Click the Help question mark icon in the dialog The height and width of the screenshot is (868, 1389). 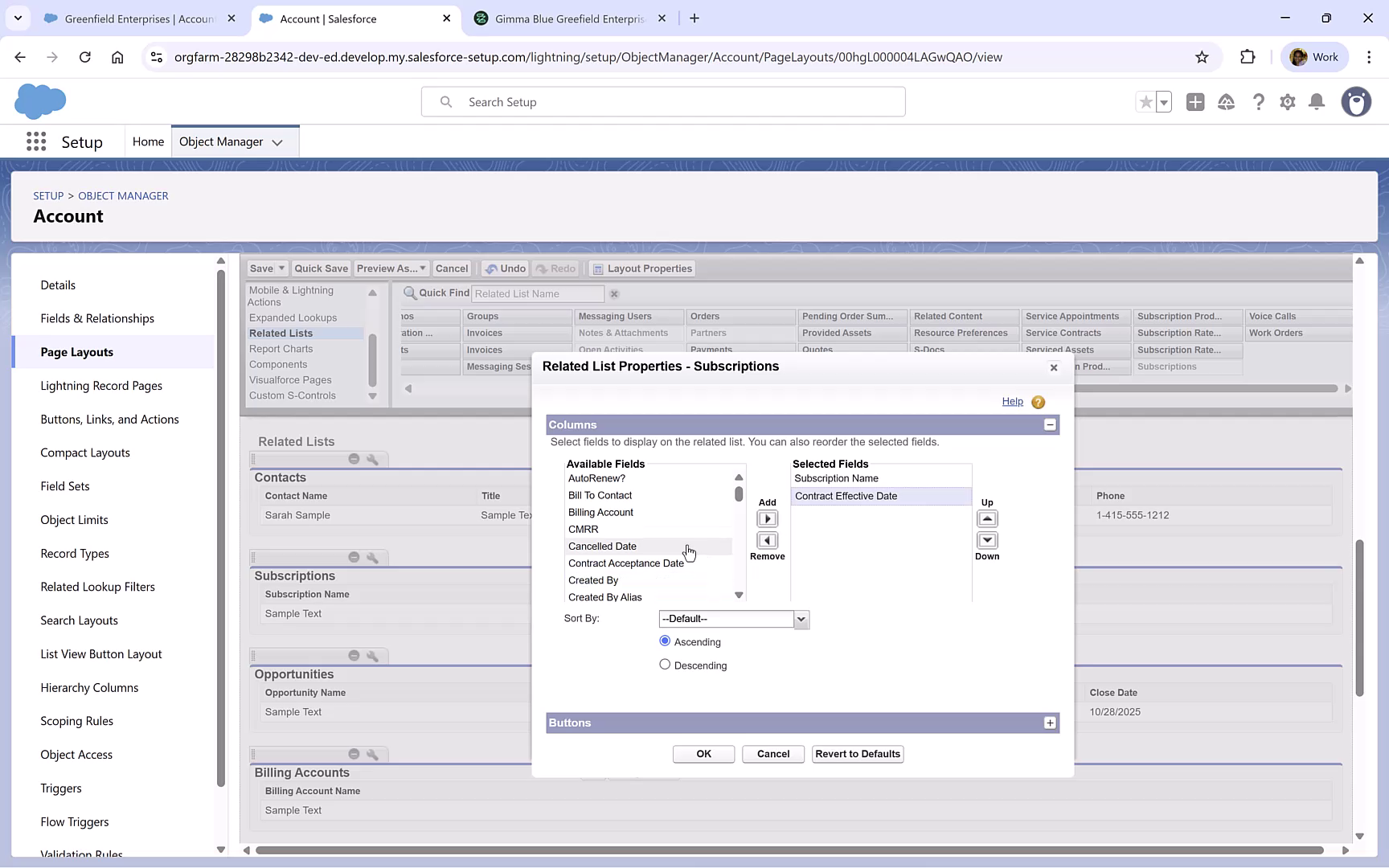[x=1038, y=402]
